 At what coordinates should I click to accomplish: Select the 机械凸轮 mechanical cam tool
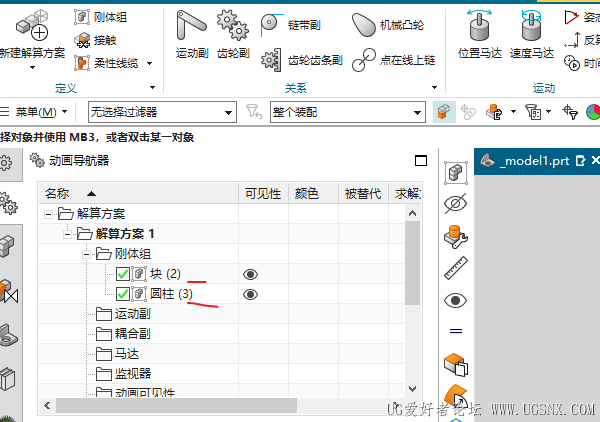tap(388, 25)
